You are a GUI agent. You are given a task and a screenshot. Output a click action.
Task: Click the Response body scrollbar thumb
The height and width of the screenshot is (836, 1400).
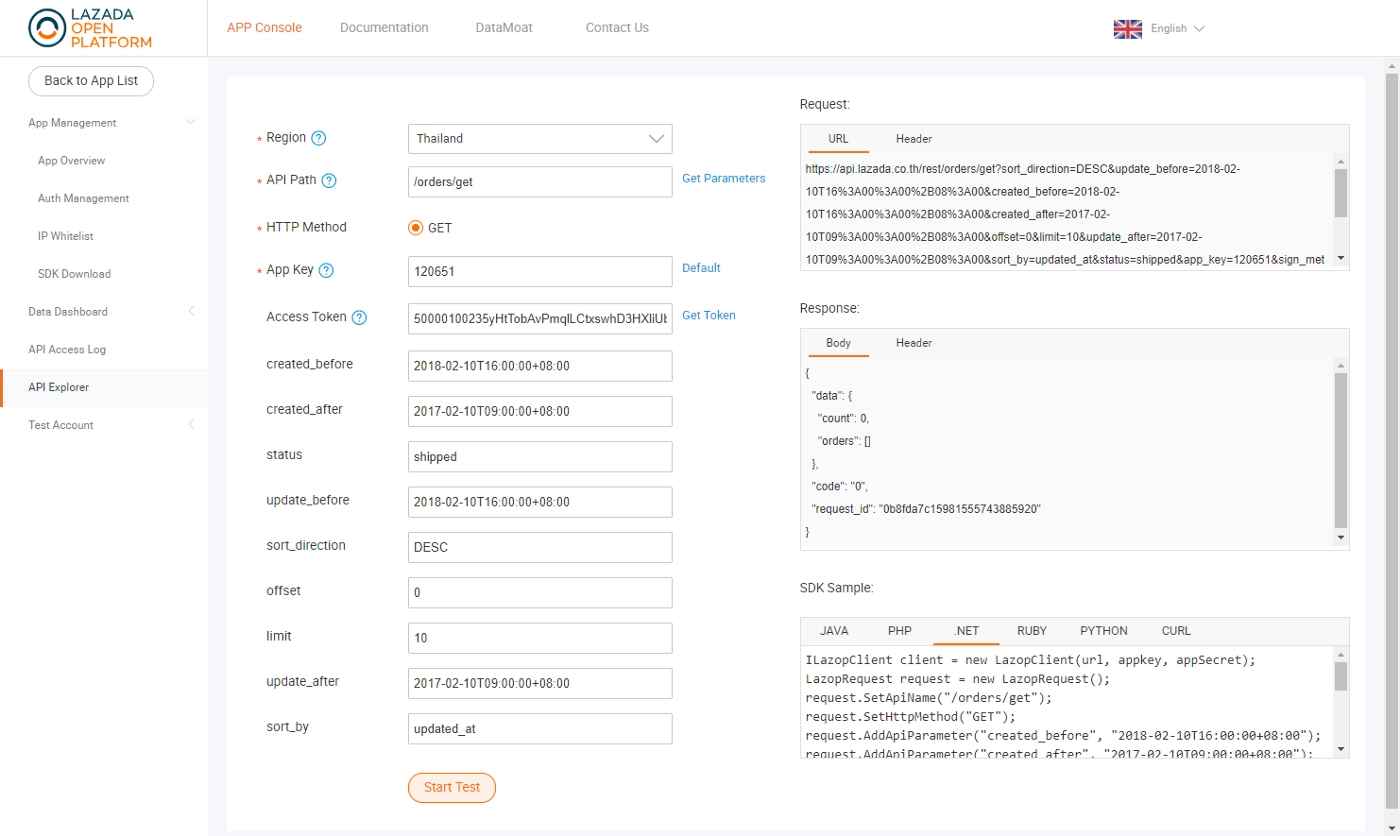(1341, 450)
